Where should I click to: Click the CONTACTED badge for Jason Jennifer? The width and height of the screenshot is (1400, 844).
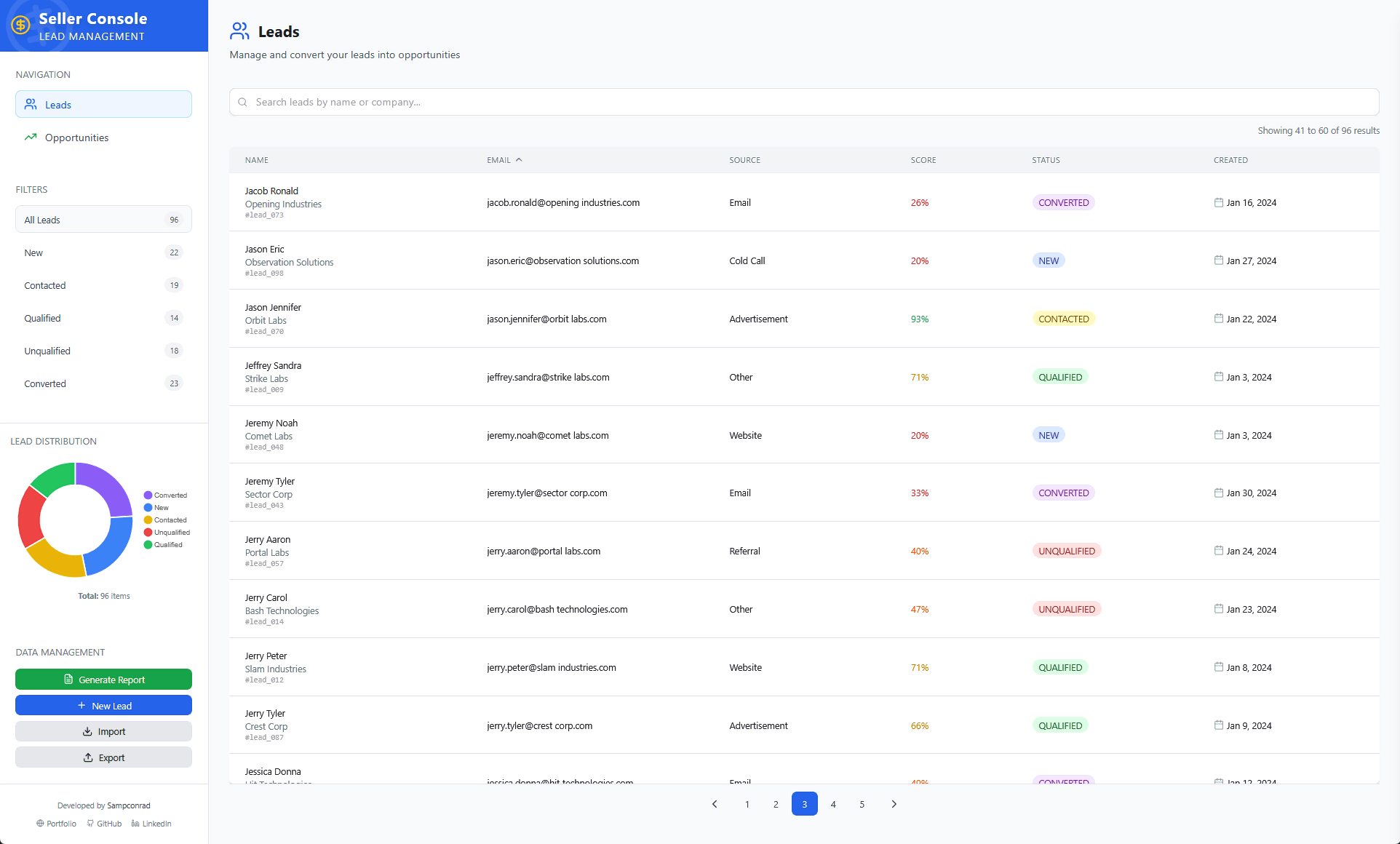tap(1063, 319)
